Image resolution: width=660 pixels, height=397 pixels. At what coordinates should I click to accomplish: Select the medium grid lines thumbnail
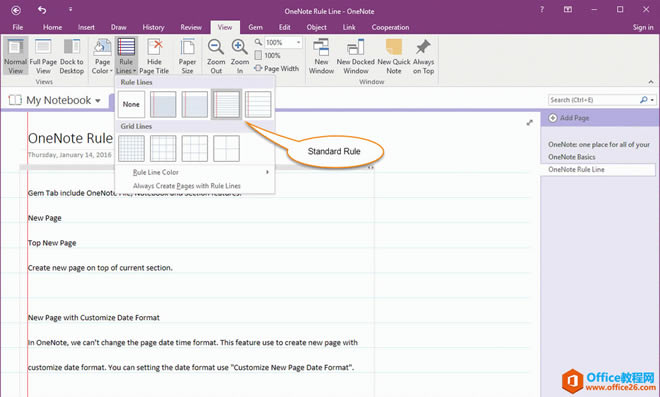[163, 148]
